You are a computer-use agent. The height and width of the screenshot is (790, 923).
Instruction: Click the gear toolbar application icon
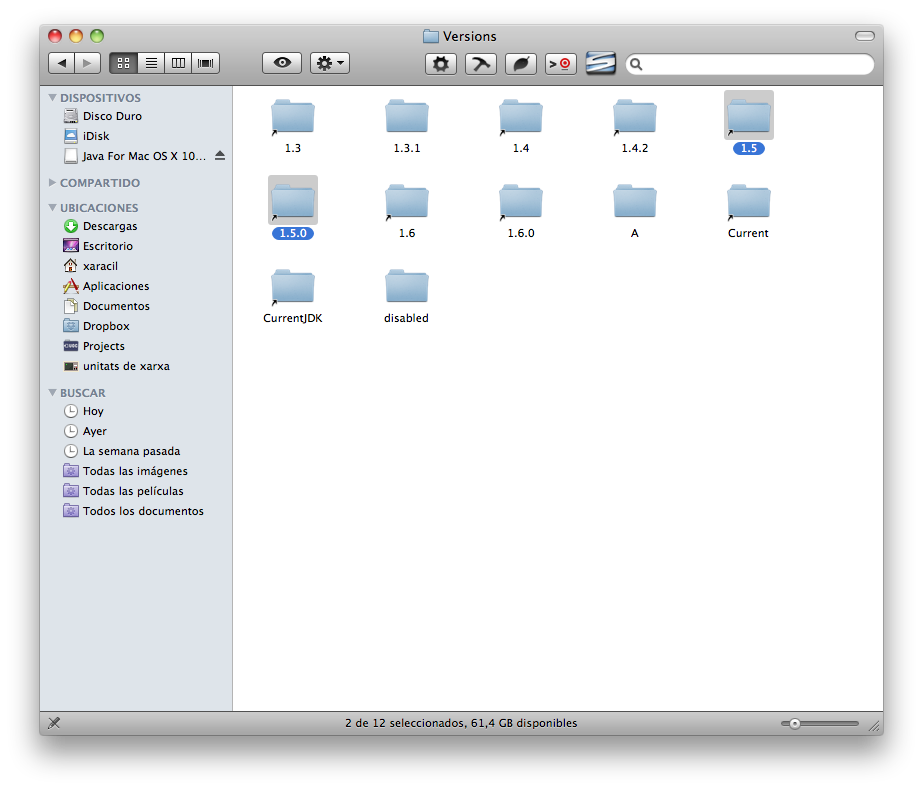[441, 64]
